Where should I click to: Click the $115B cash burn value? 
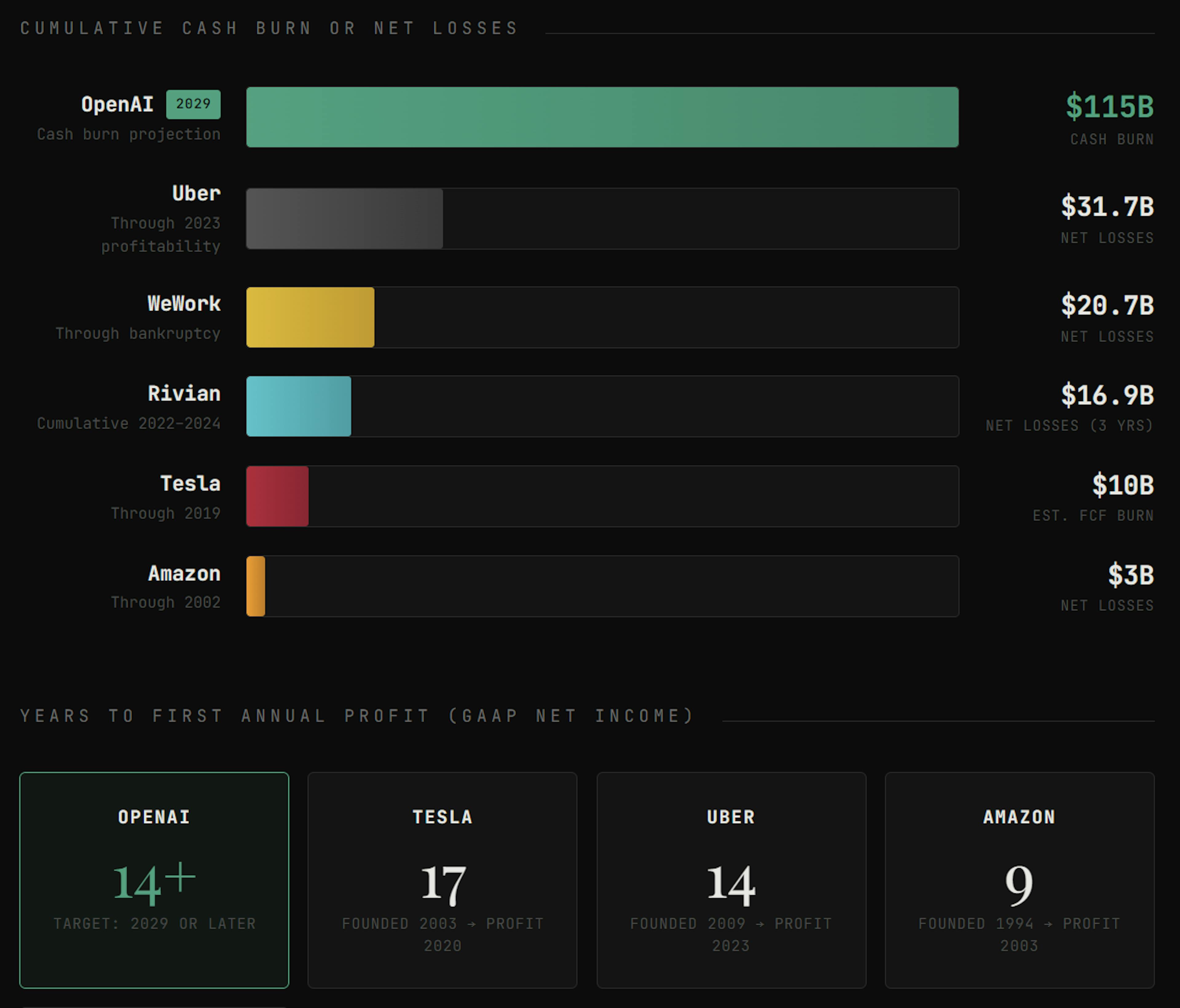pos(1109,107)
